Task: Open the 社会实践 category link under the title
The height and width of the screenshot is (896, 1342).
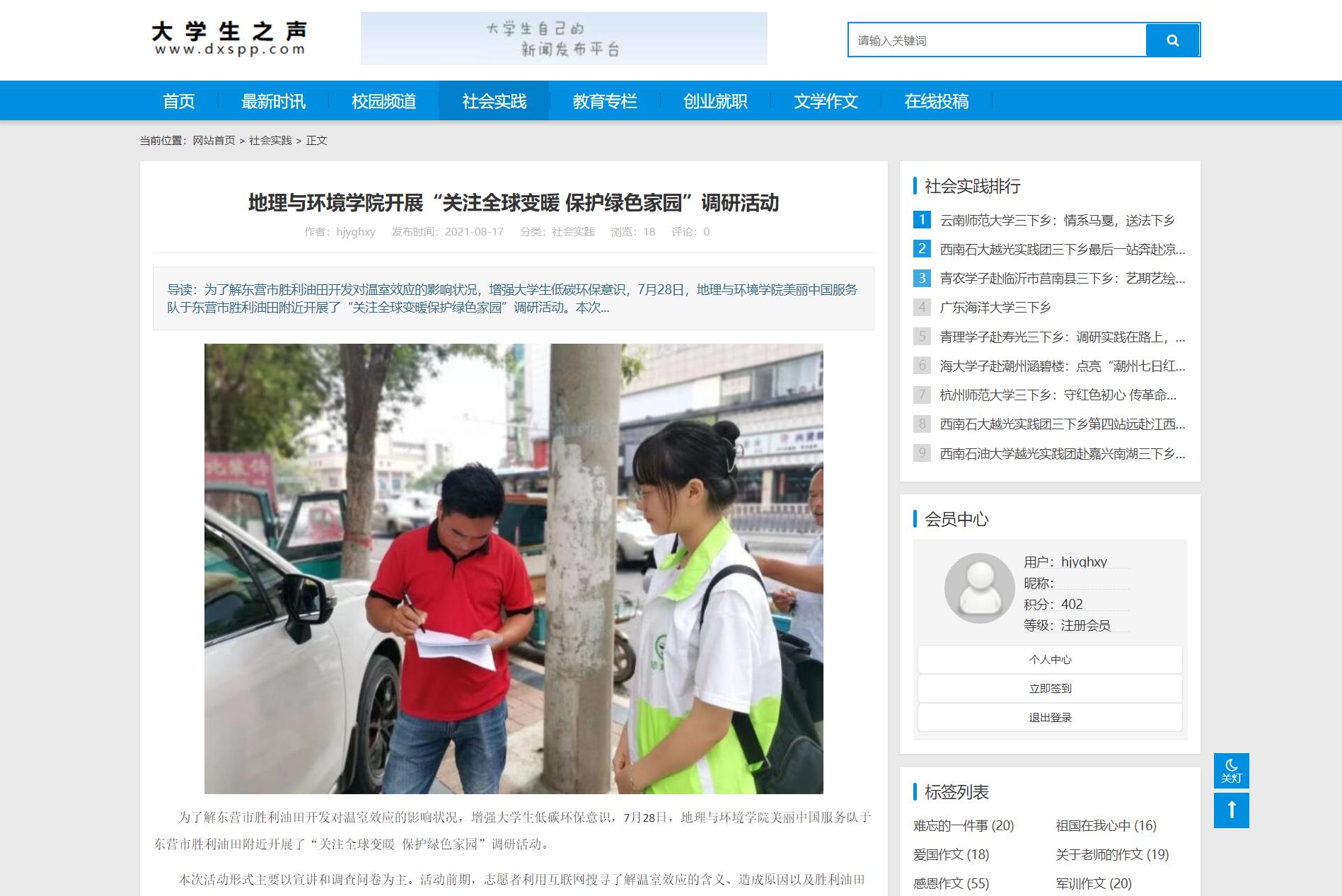Action: coord(573,232)
